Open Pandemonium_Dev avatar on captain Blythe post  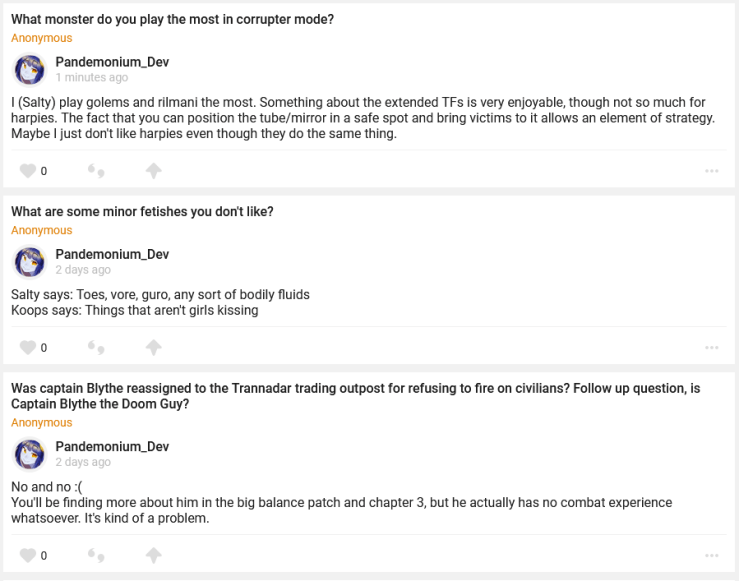click(x=30, y=454)
